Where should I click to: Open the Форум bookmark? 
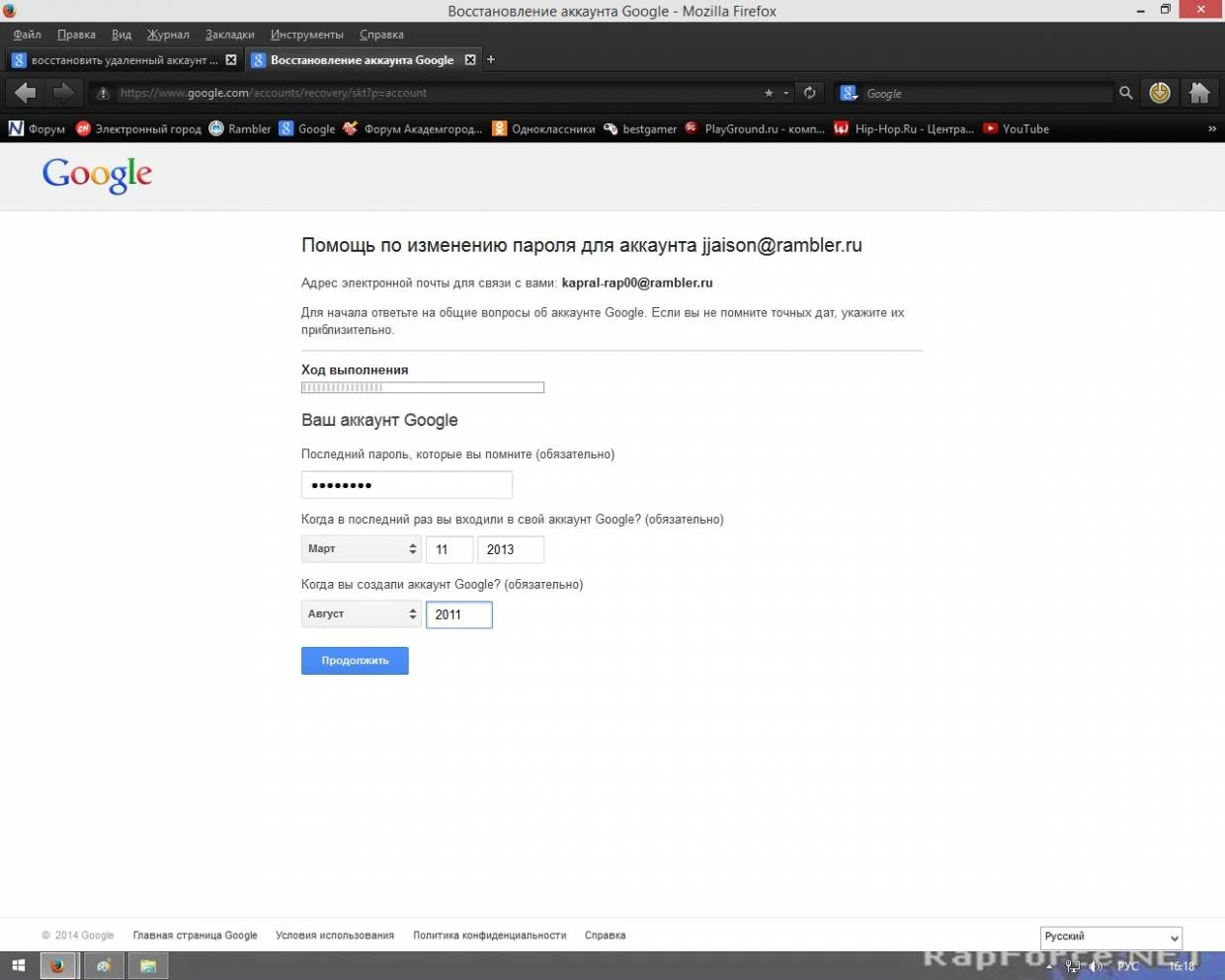click(x=37, y=128)
